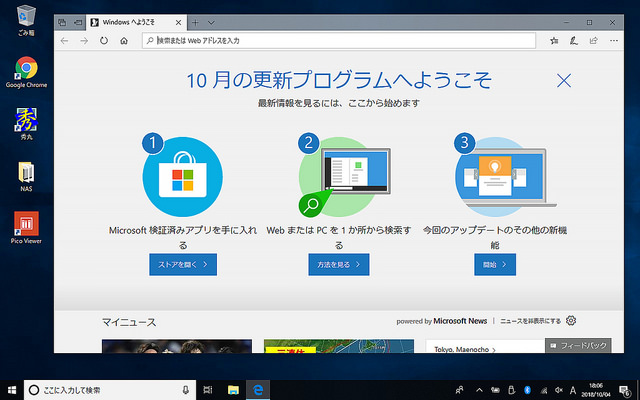The width and height of the screenshot is (640, 400).
Task: Select the Pico Viewer desktop icon
Action: point(27,228)
